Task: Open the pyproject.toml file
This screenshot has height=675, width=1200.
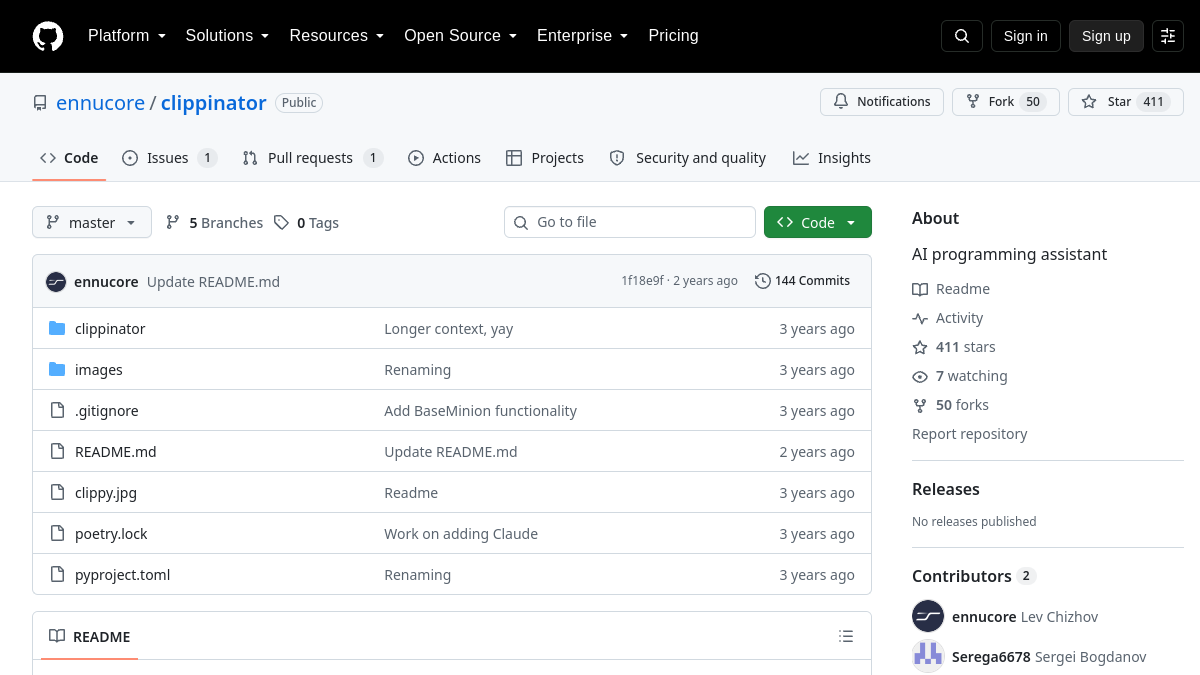Action: pyautogui.click(x=123, y=575)
